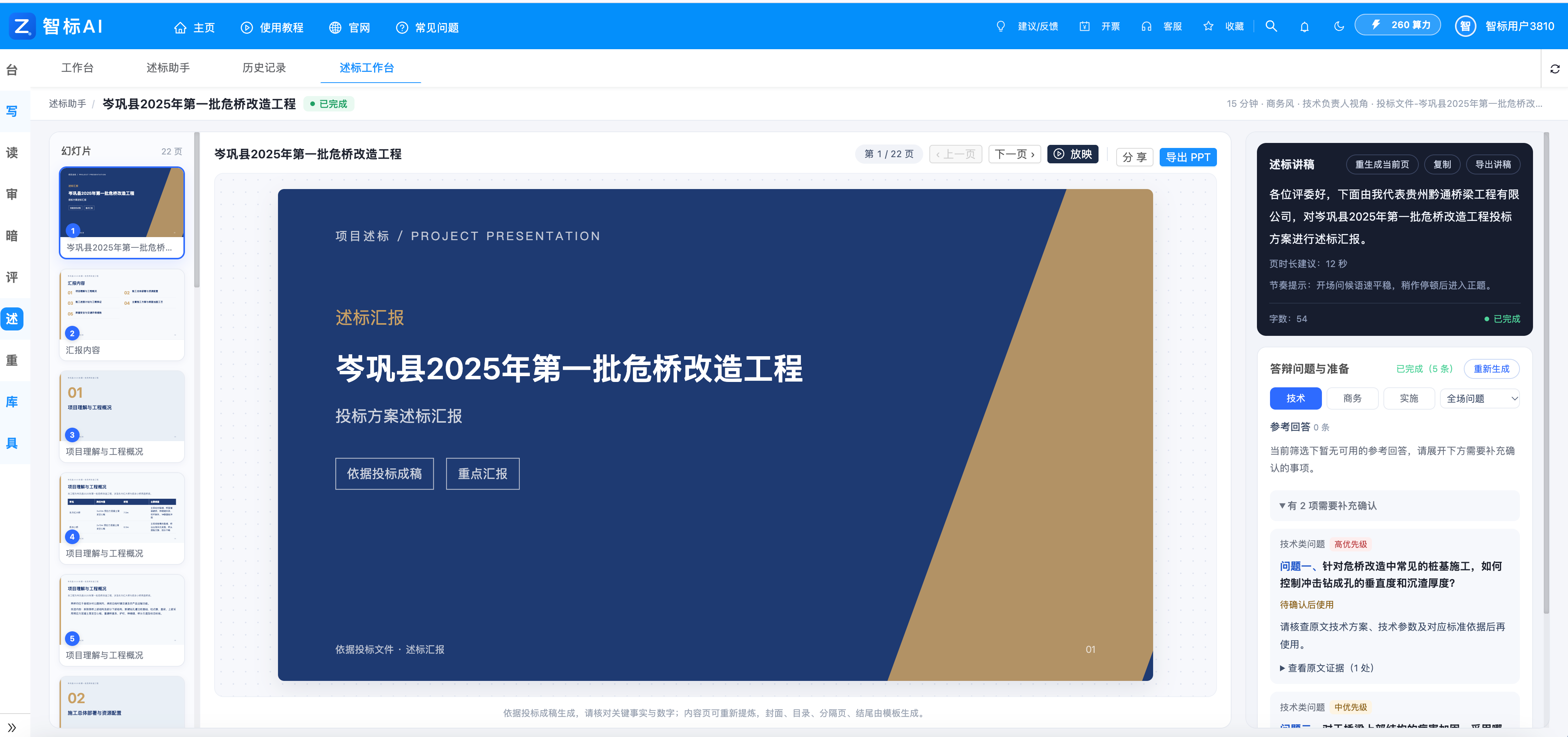
Task: Expand the left sidebar with double chevron
Action: [x=12, y=727]
